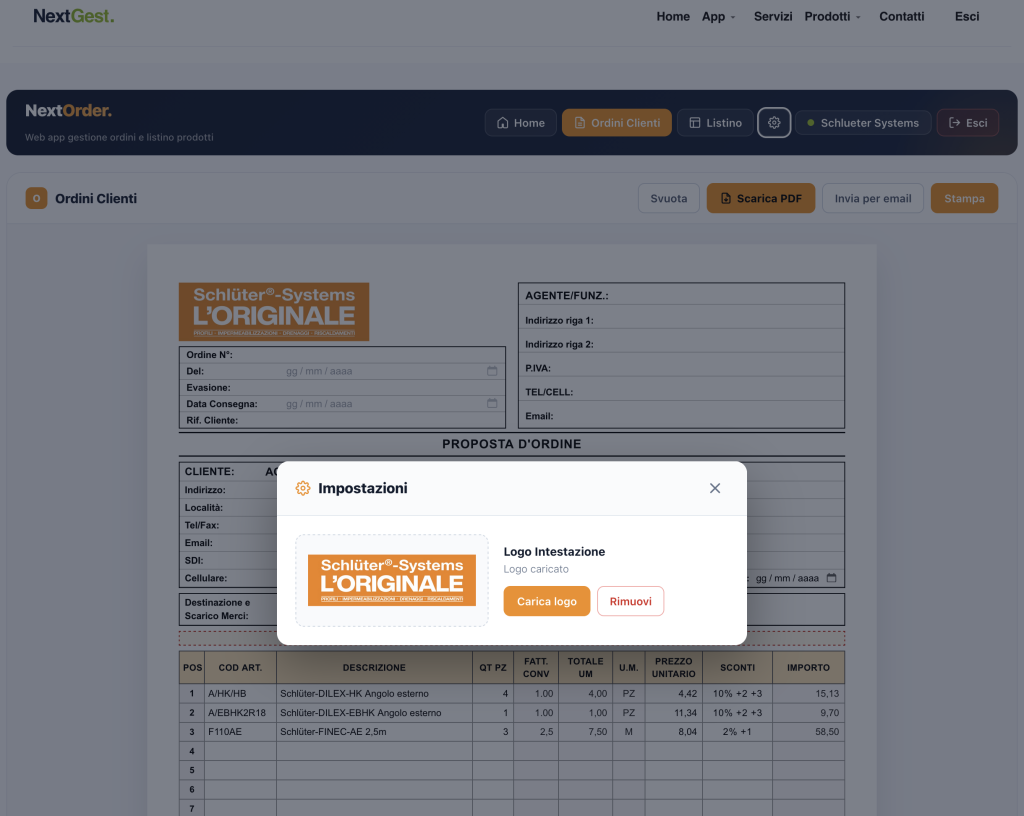Click the Schlüter-Systems logo on the order sheet
The image size is (1024, 816).
click(274, 311)
